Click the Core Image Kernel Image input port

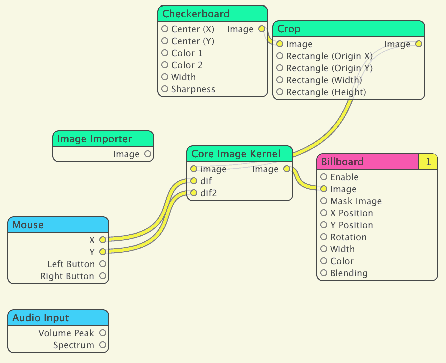[194, 169]
